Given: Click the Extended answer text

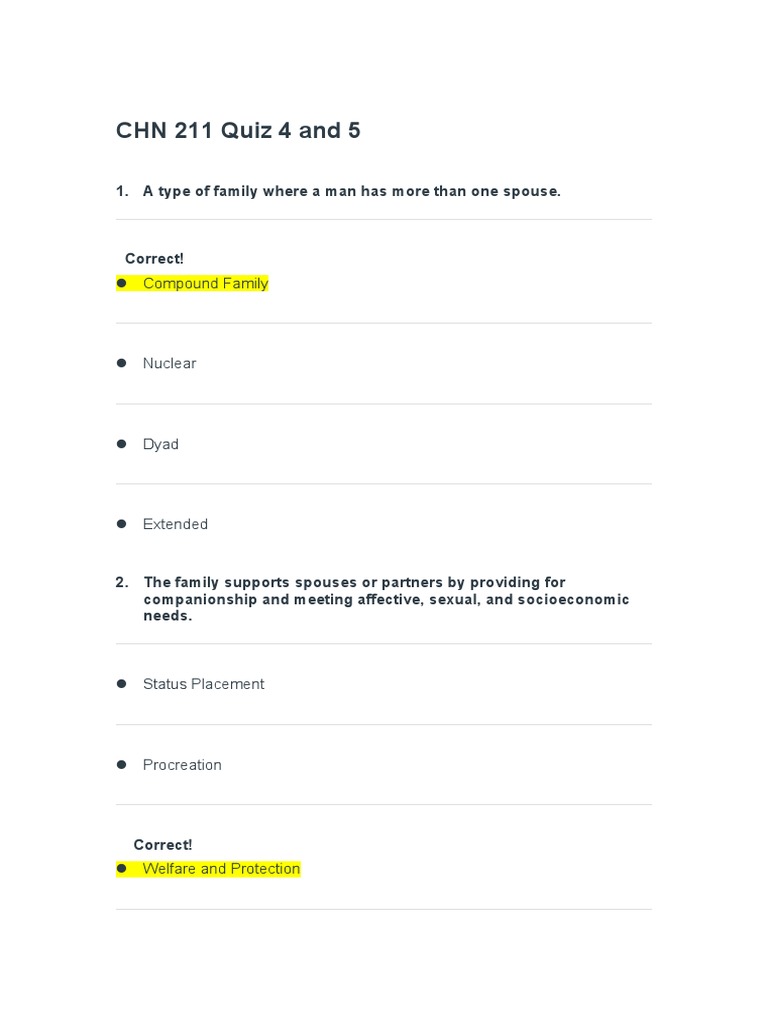Looking at the screenshot, I should (x=175, y=524).
